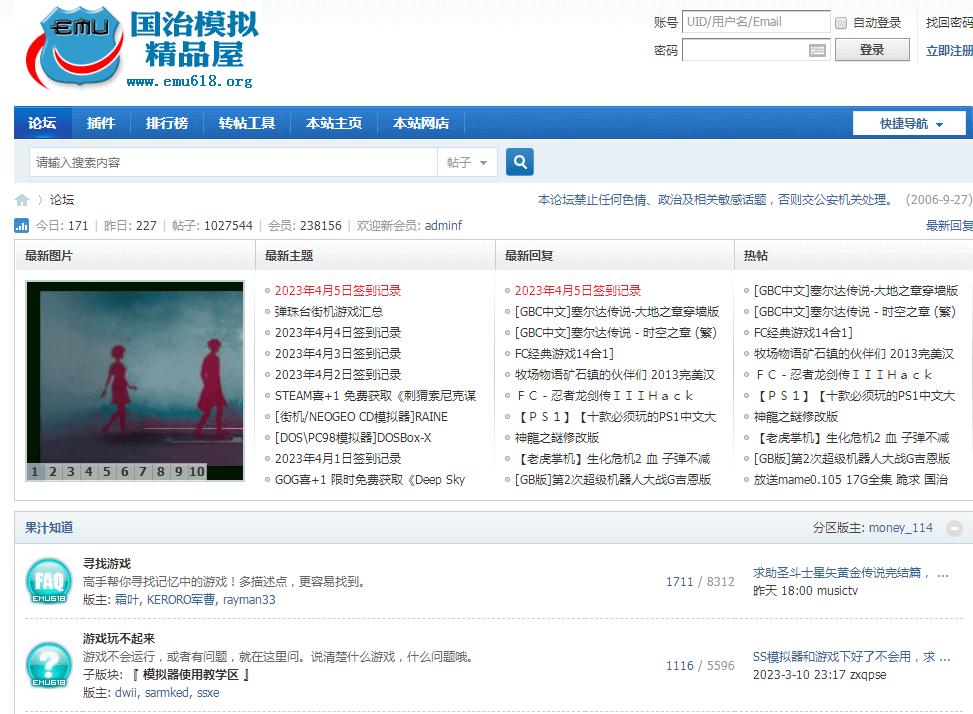973x714 pixels.
Task: Open 2023年4月4日签到记录 thread
Action: point(338,332)
